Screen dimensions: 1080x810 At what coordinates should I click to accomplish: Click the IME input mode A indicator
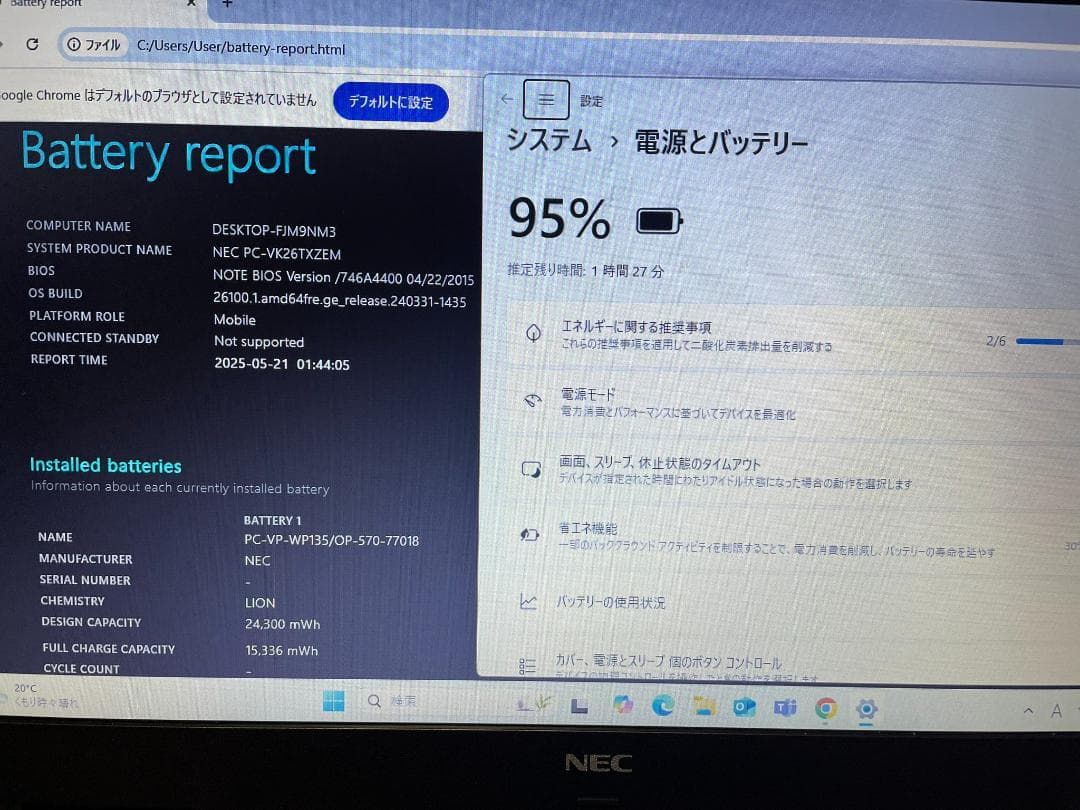[1056, 711]
